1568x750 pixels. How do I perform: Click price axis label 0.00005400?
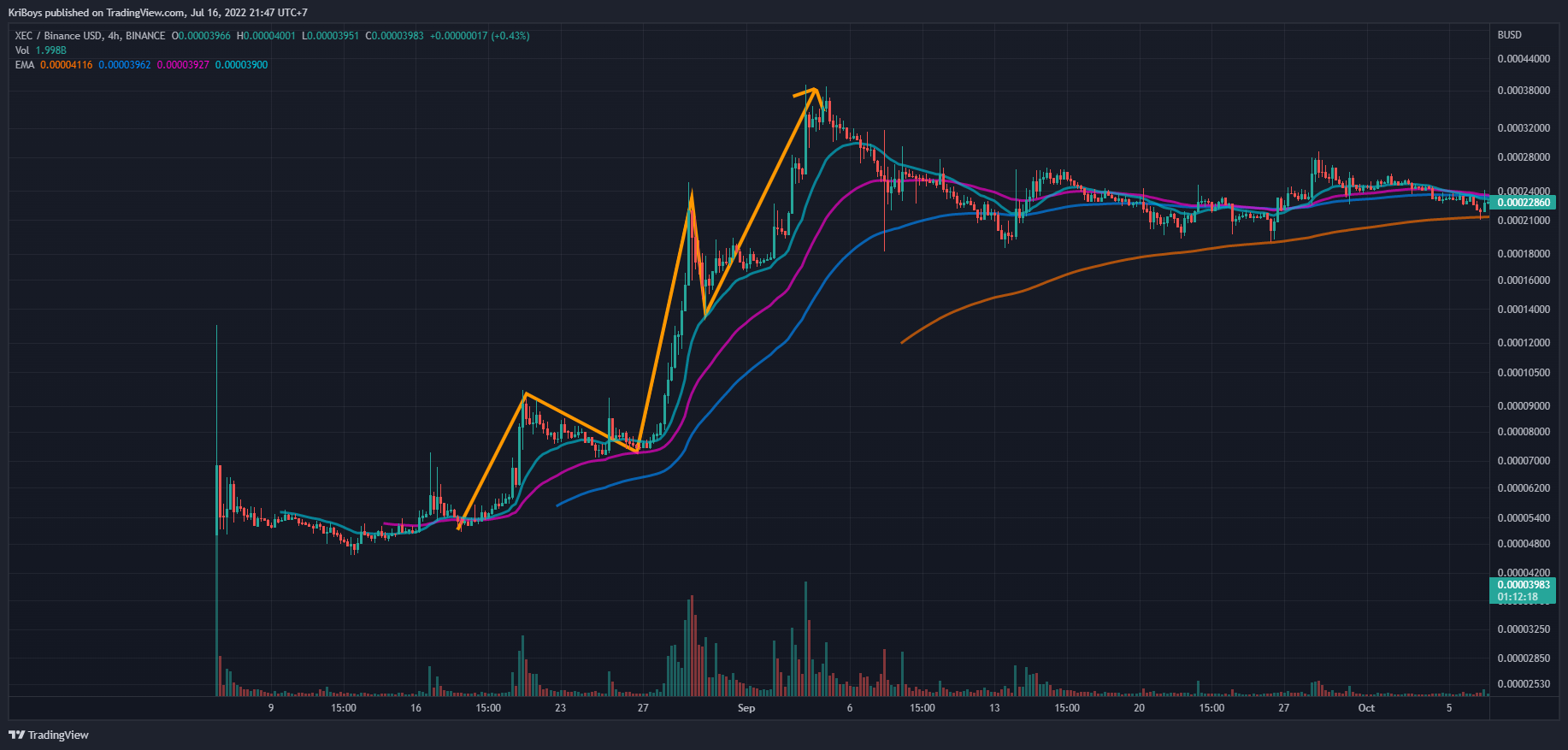pos(1524,518)
